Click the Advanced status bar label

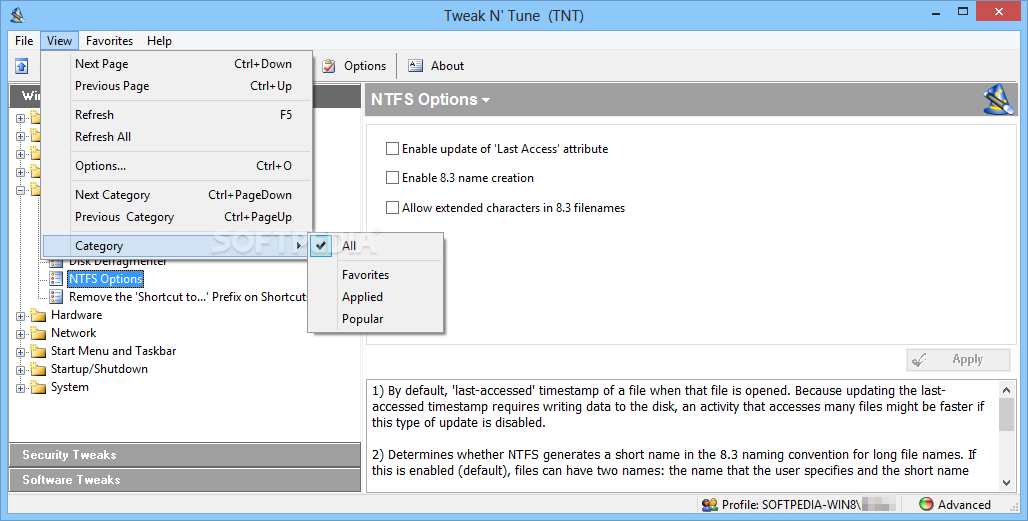964,505
